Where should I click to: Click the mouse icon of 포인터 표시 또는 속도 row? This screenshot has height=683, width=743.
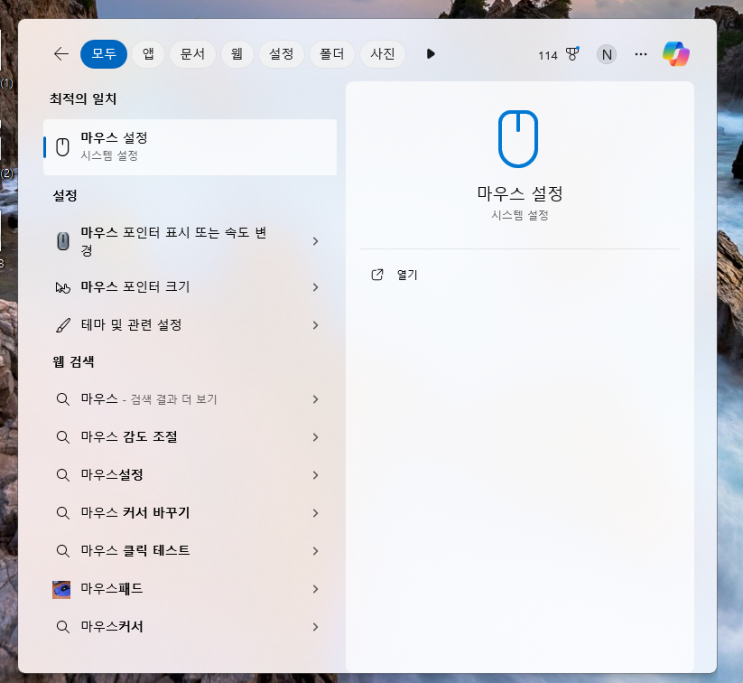click(x=63, y=241)
